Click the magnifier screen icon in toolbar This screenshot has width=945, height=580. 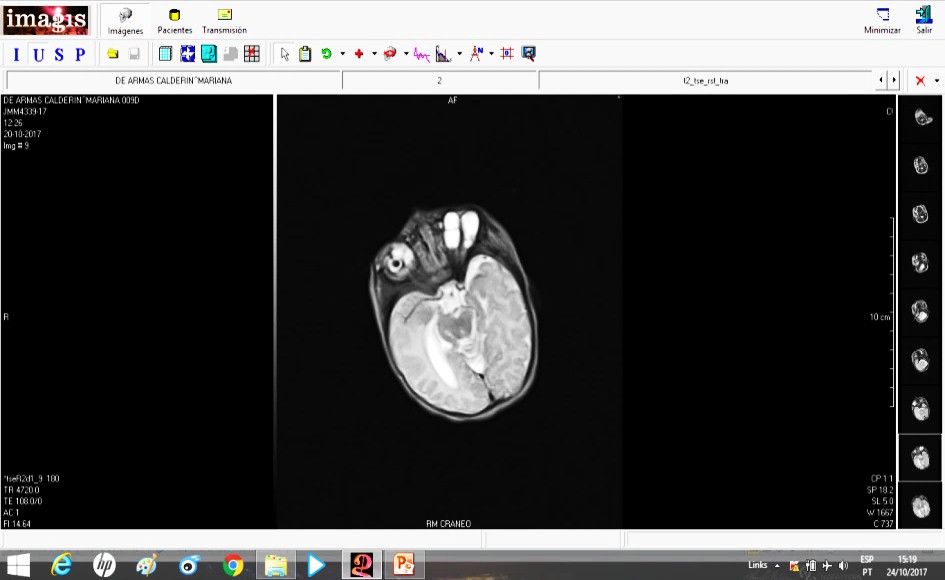[x=528, y=54]
